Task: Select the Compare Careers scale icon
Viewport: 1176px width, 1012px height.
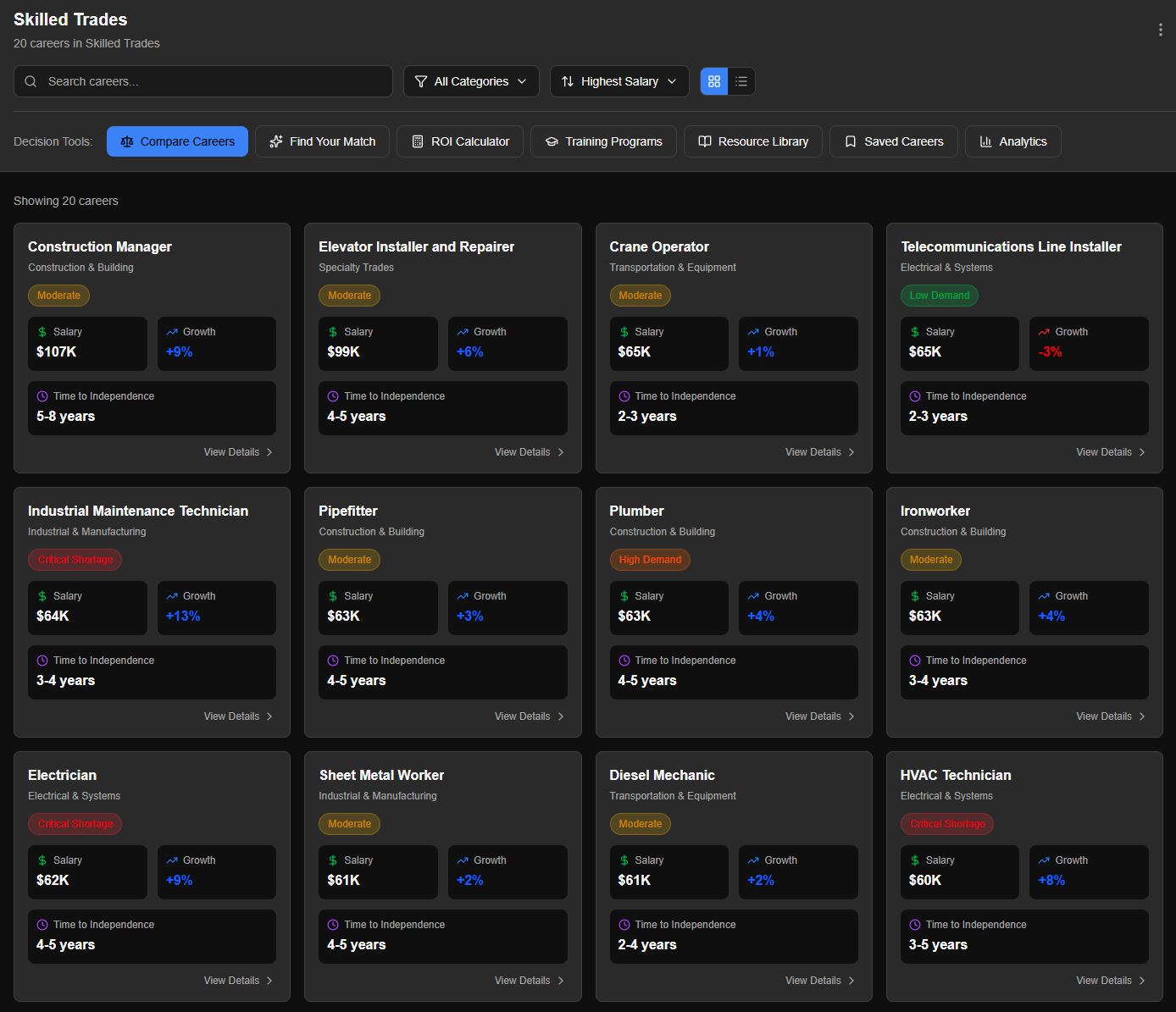Action: click(127, 141)
